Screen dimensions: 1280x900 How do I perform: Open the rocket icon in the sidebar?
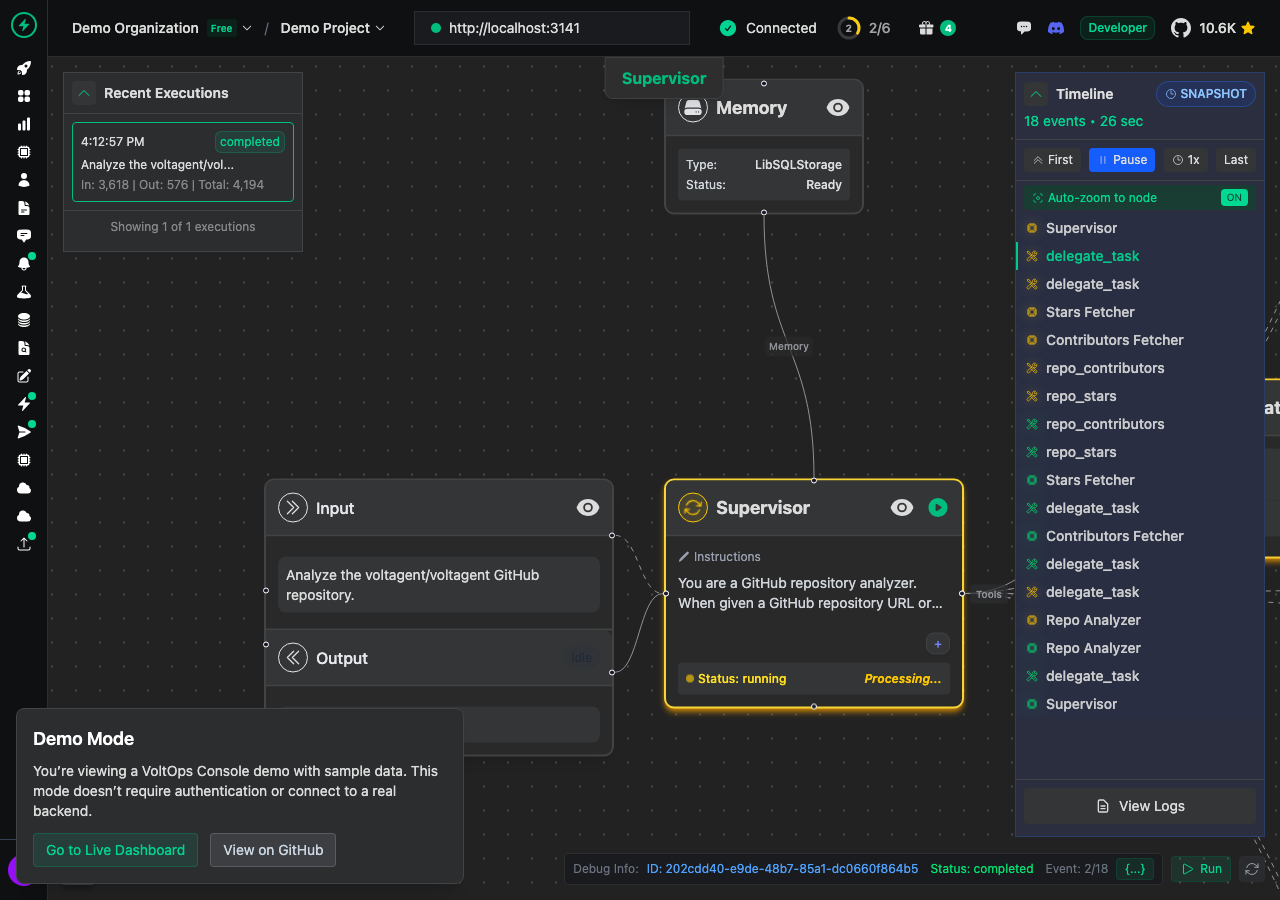click(24, 68)
